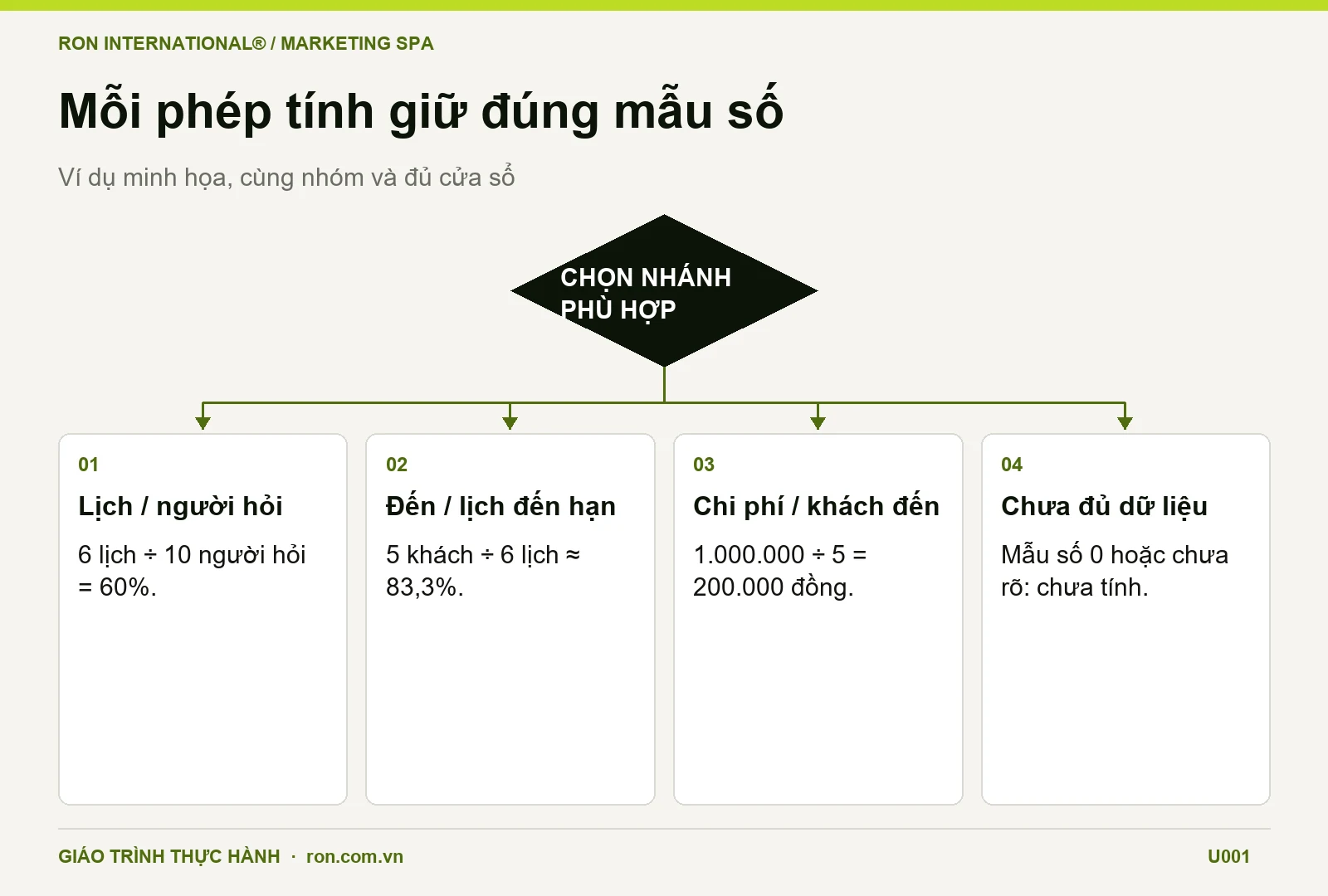This screenshot has width=1328, height=896.
Task: Select text '6 lịch ÷ 10 người hỏi = 60%.'
Action: point(192,571)
